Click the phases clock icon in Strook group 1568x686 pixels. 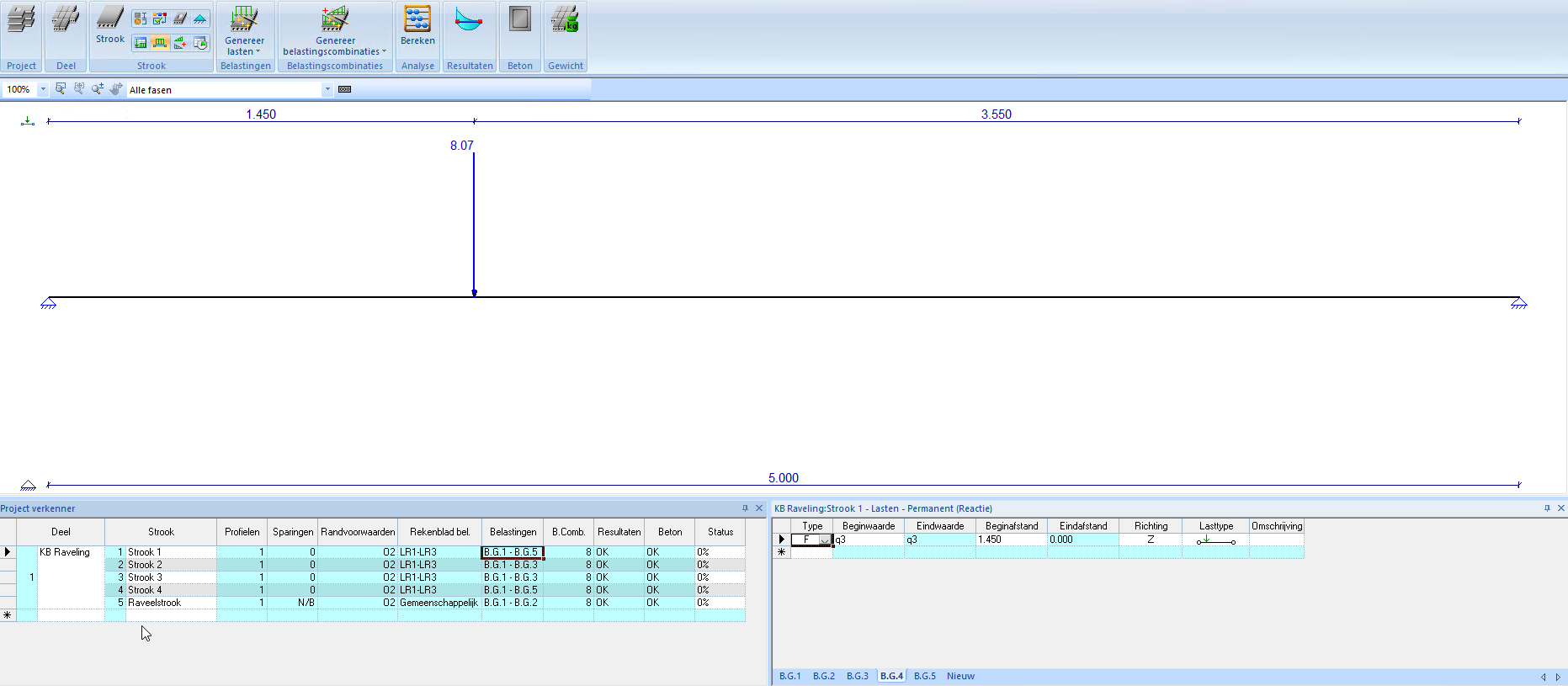point(199,42)
